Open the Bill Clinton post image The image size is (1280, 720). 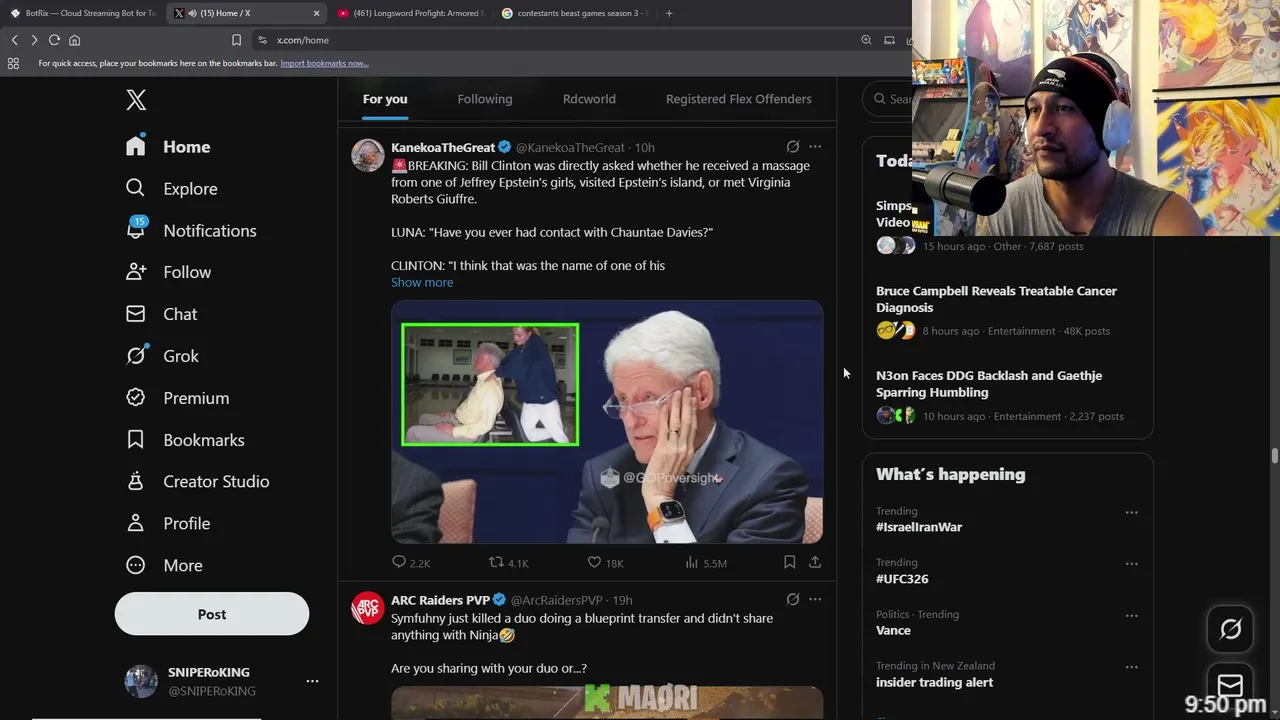(x=607, y=422)
